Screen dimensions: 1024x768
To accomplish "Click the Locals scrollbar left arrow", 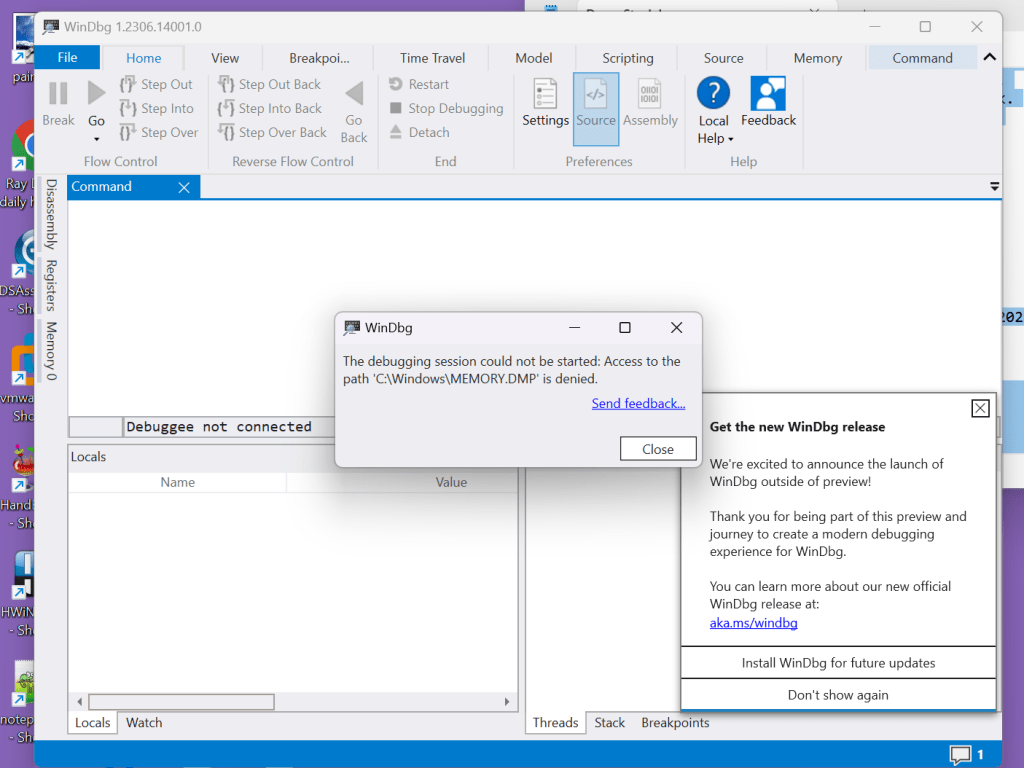I will (x=80, y=702).
